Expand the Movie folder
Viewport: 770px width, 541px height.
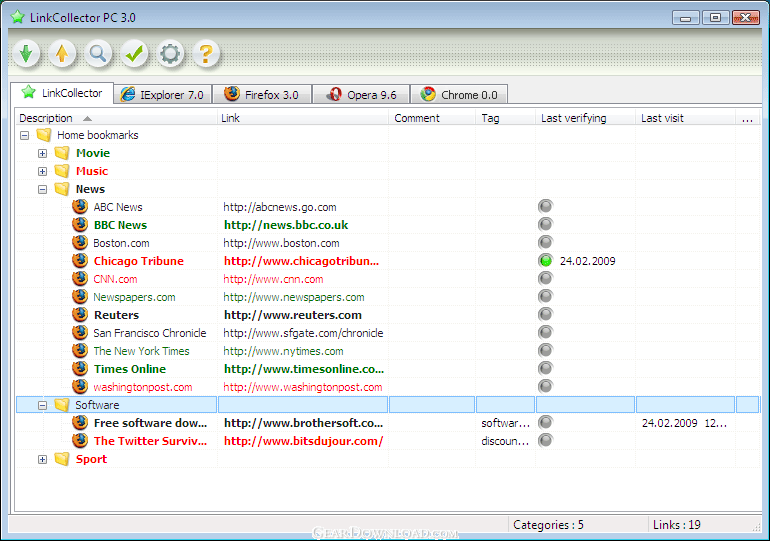43,153
